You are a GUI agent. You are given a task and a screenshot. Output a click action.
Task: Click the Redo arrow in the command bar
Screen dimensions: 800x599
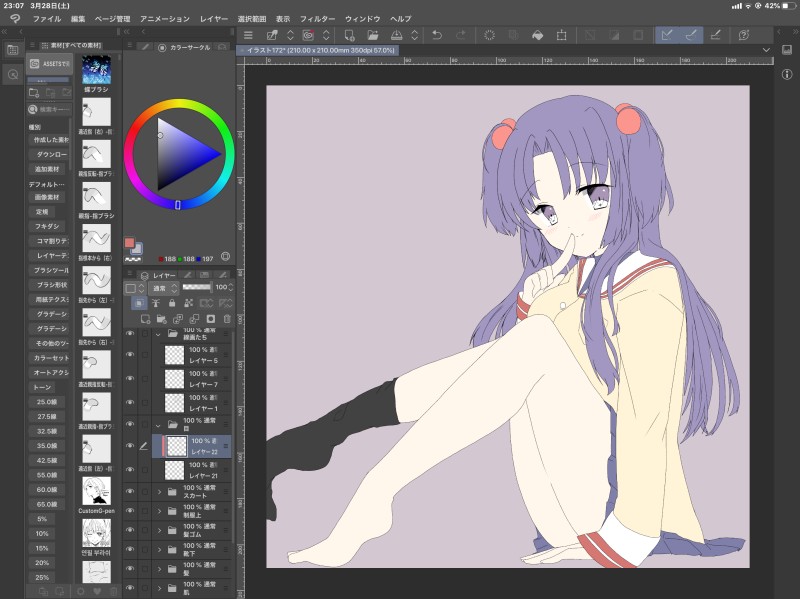[460, 35]
